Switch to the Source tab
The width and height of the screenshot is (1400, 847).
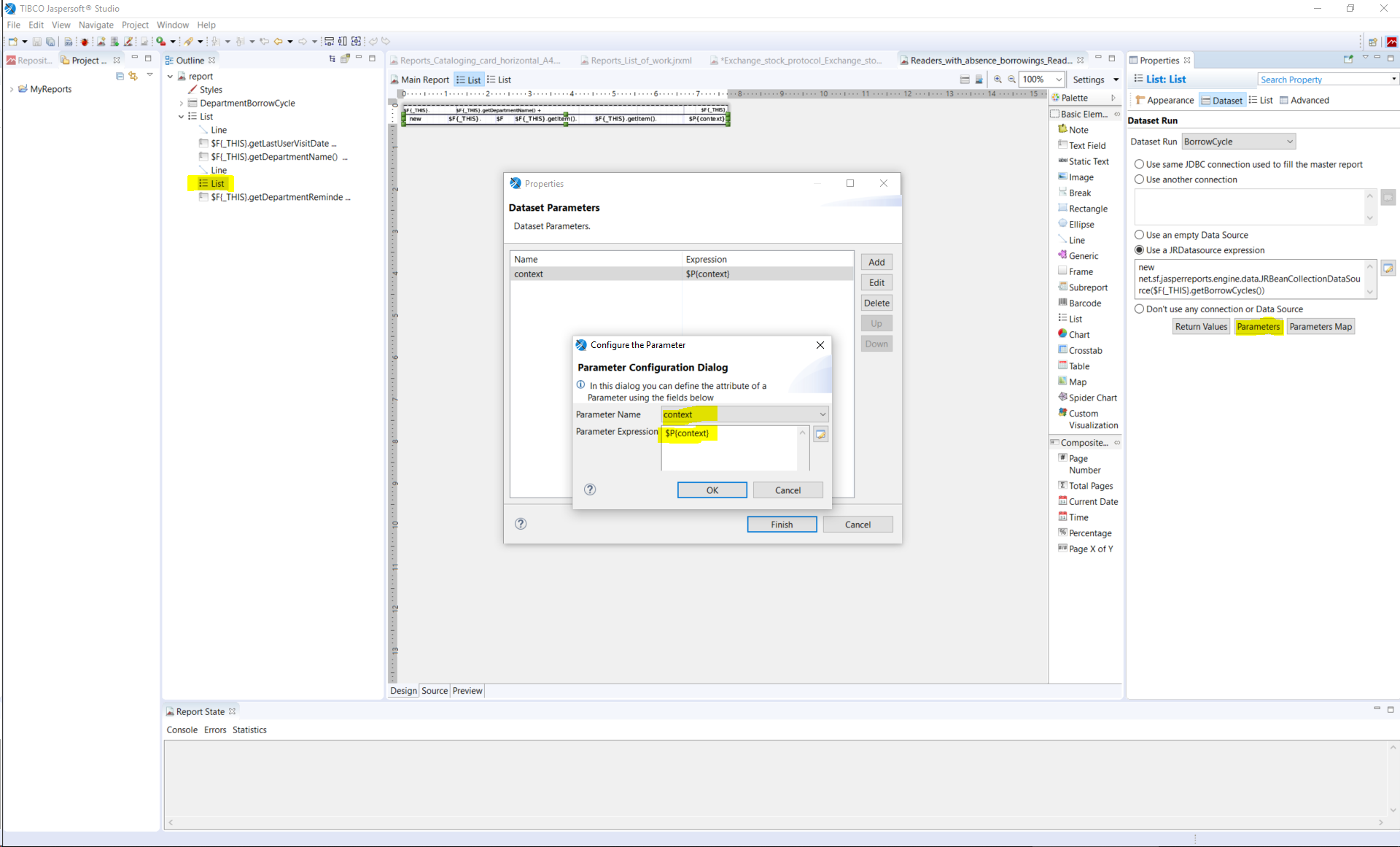435,691
